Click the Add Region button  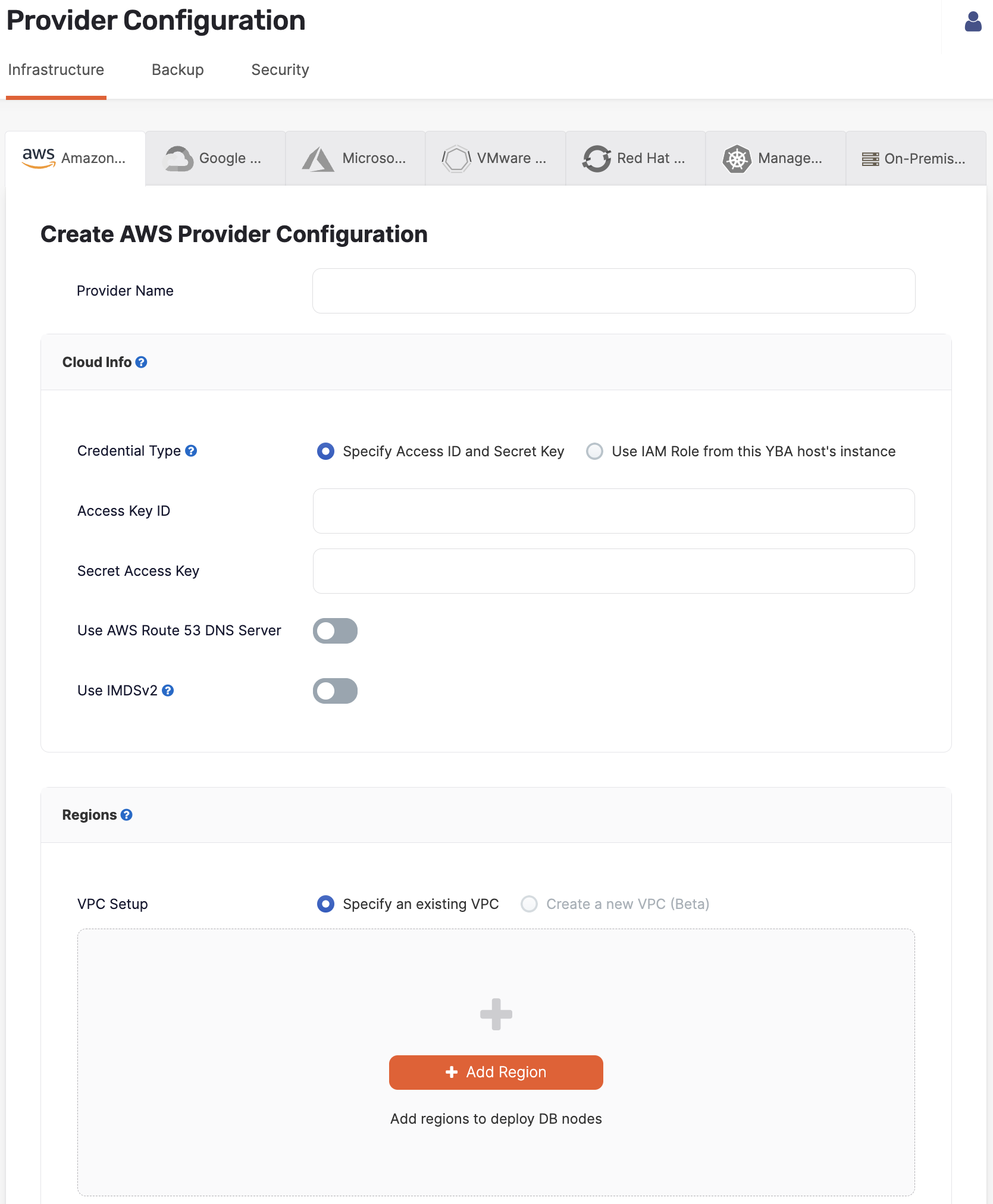tap(496, 1072)
